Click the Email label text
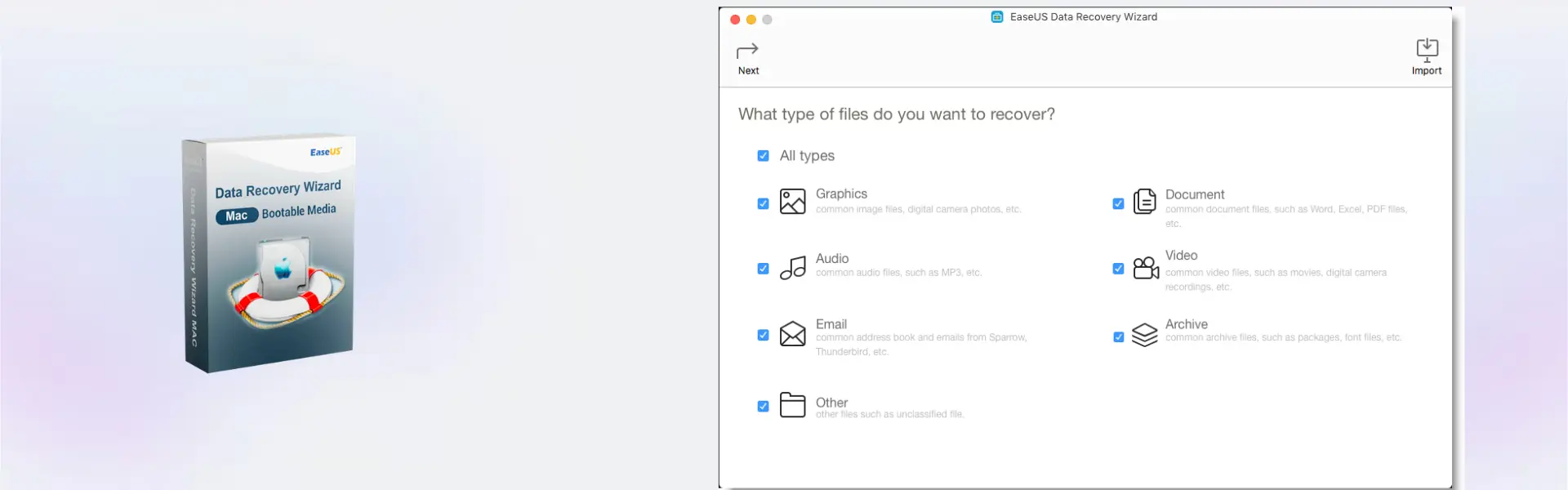 pyautogui.click(x=831, y=324)
